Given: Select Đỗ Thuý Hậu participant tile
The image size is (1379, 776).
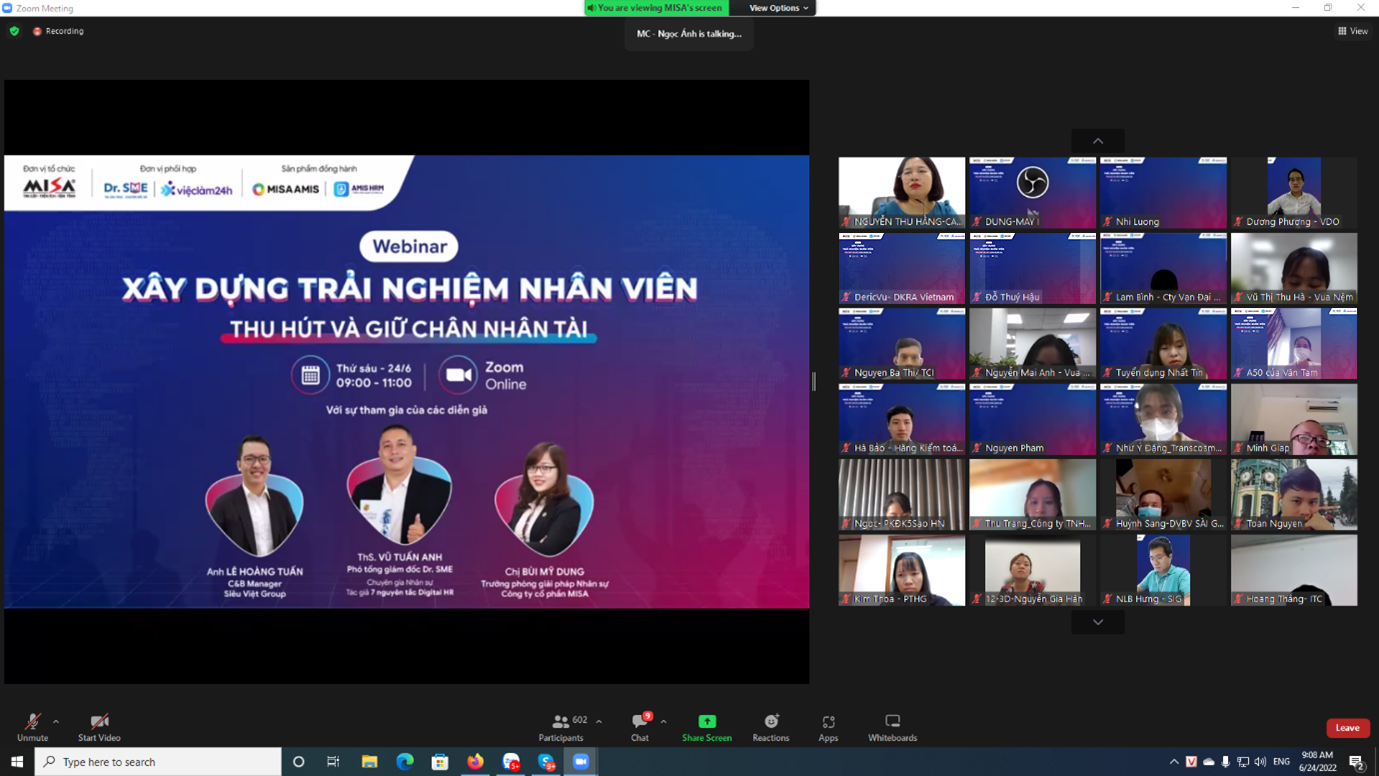Looking at the screenshot, I should coord(1033,268).
